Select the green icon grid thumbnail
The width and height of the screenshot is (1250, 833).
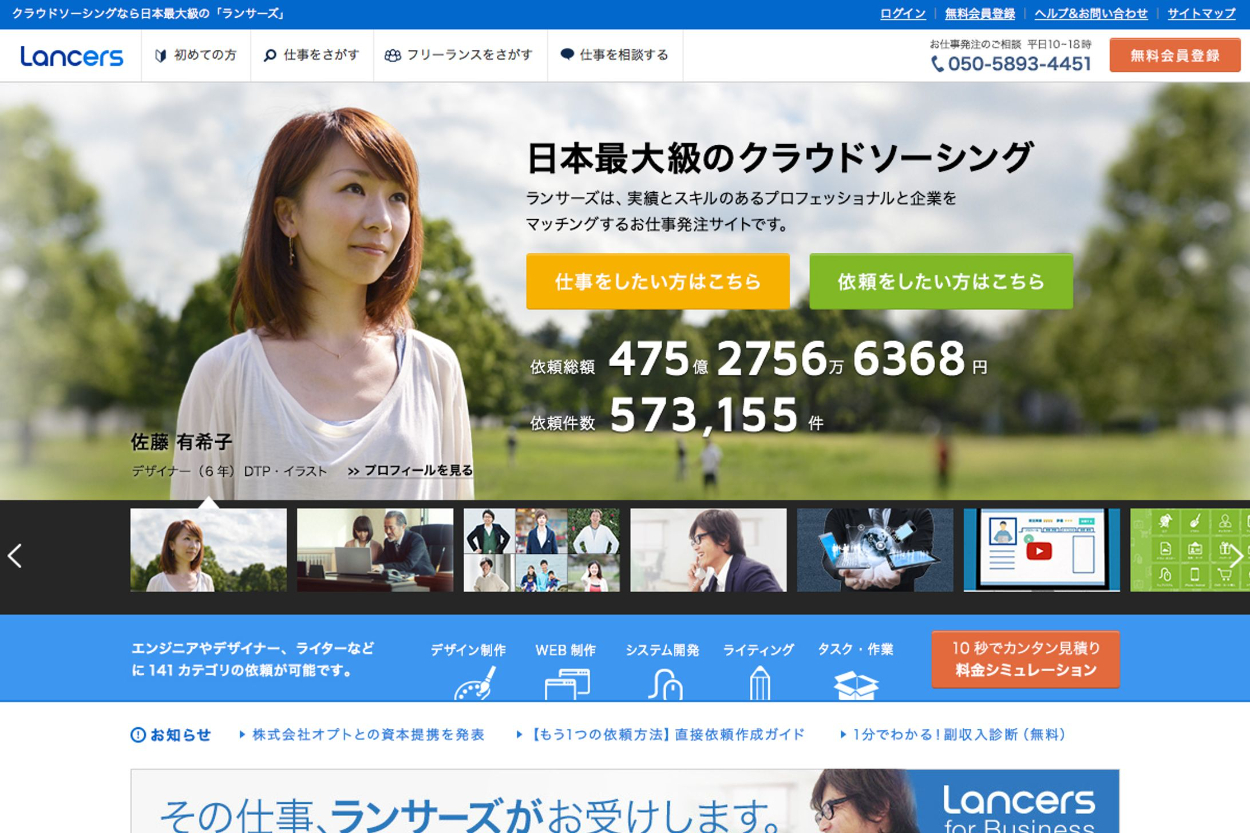coord(1190,550)
